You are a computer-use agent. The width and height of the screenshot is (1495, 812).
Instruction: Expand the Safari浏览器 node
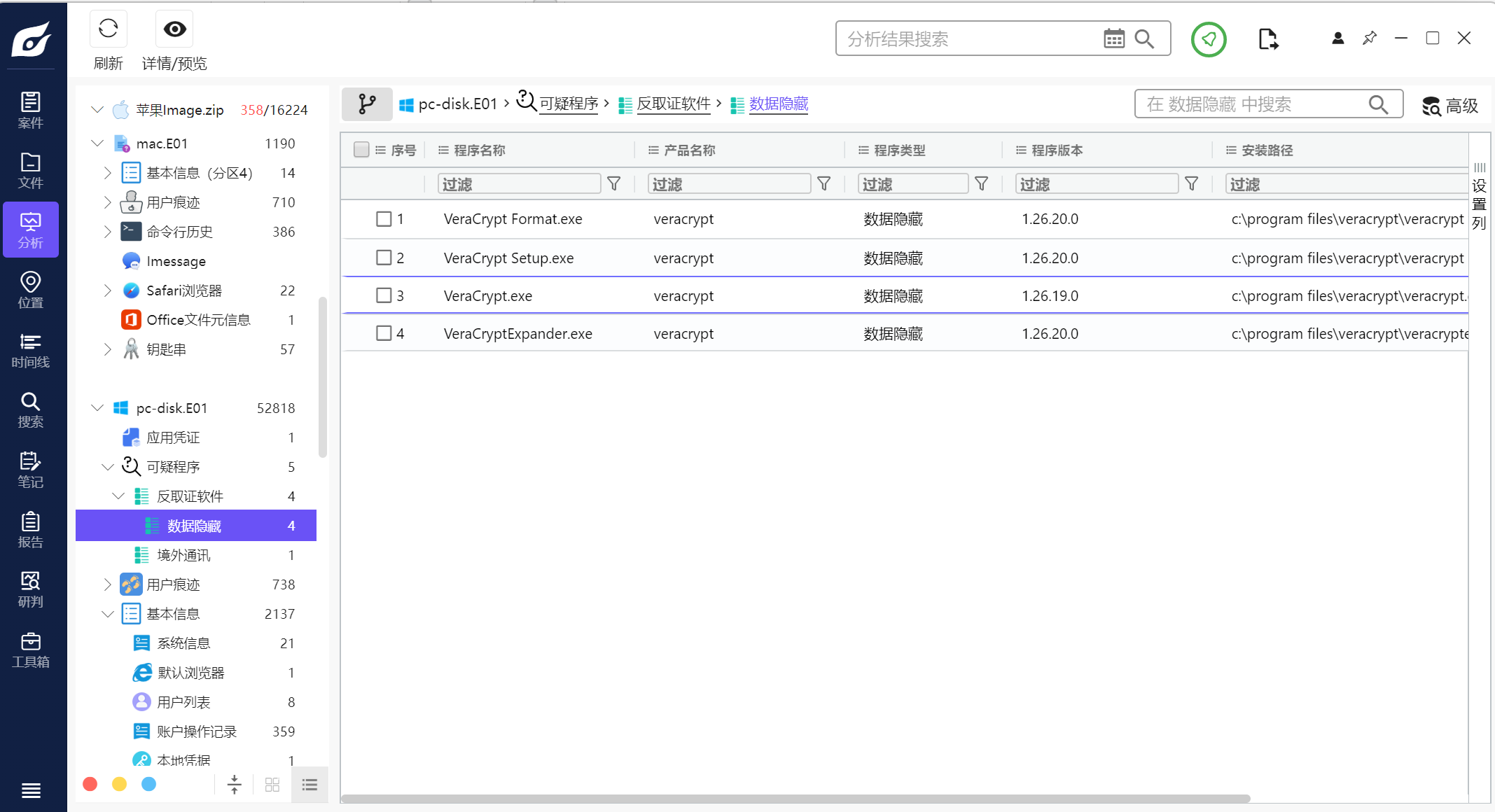(x=107, y=290)
